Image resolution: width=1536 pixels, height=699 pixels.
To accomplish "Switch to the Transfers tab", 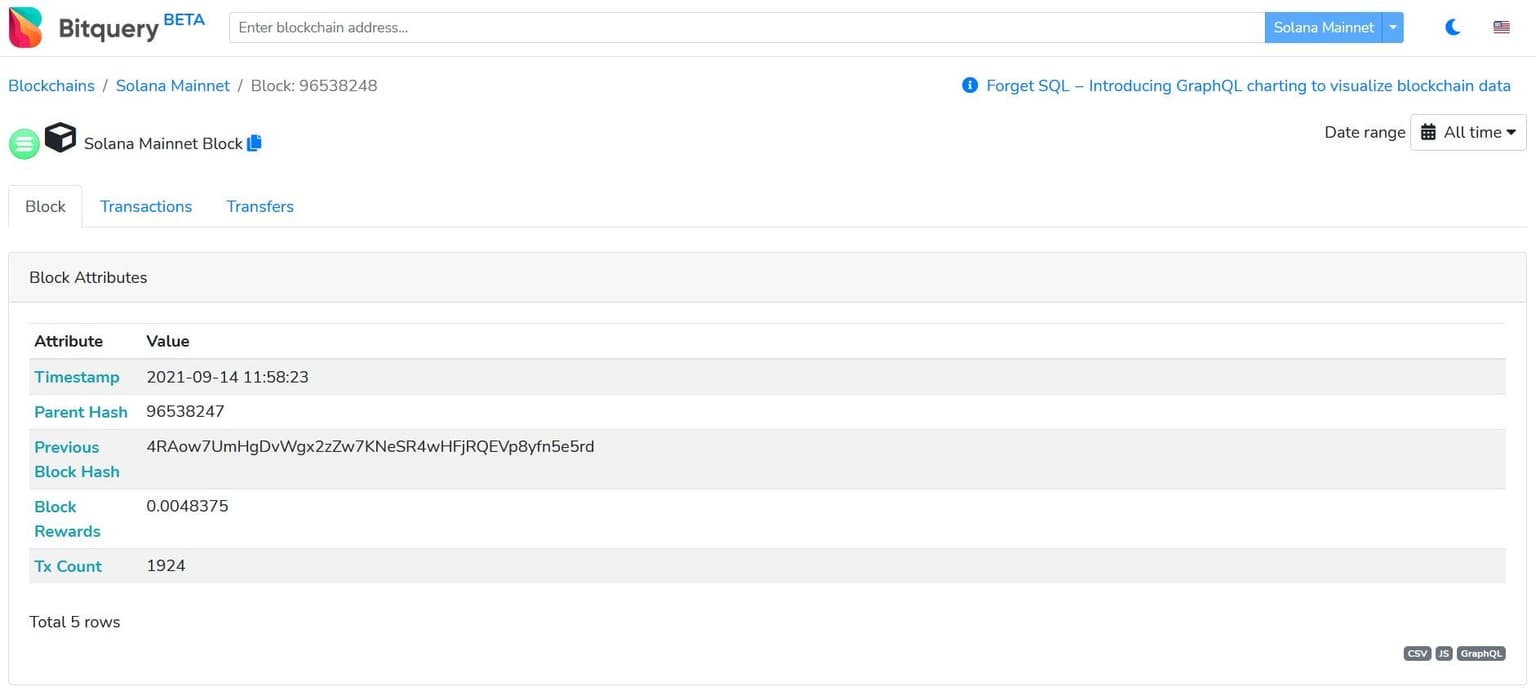I will 260,206.
